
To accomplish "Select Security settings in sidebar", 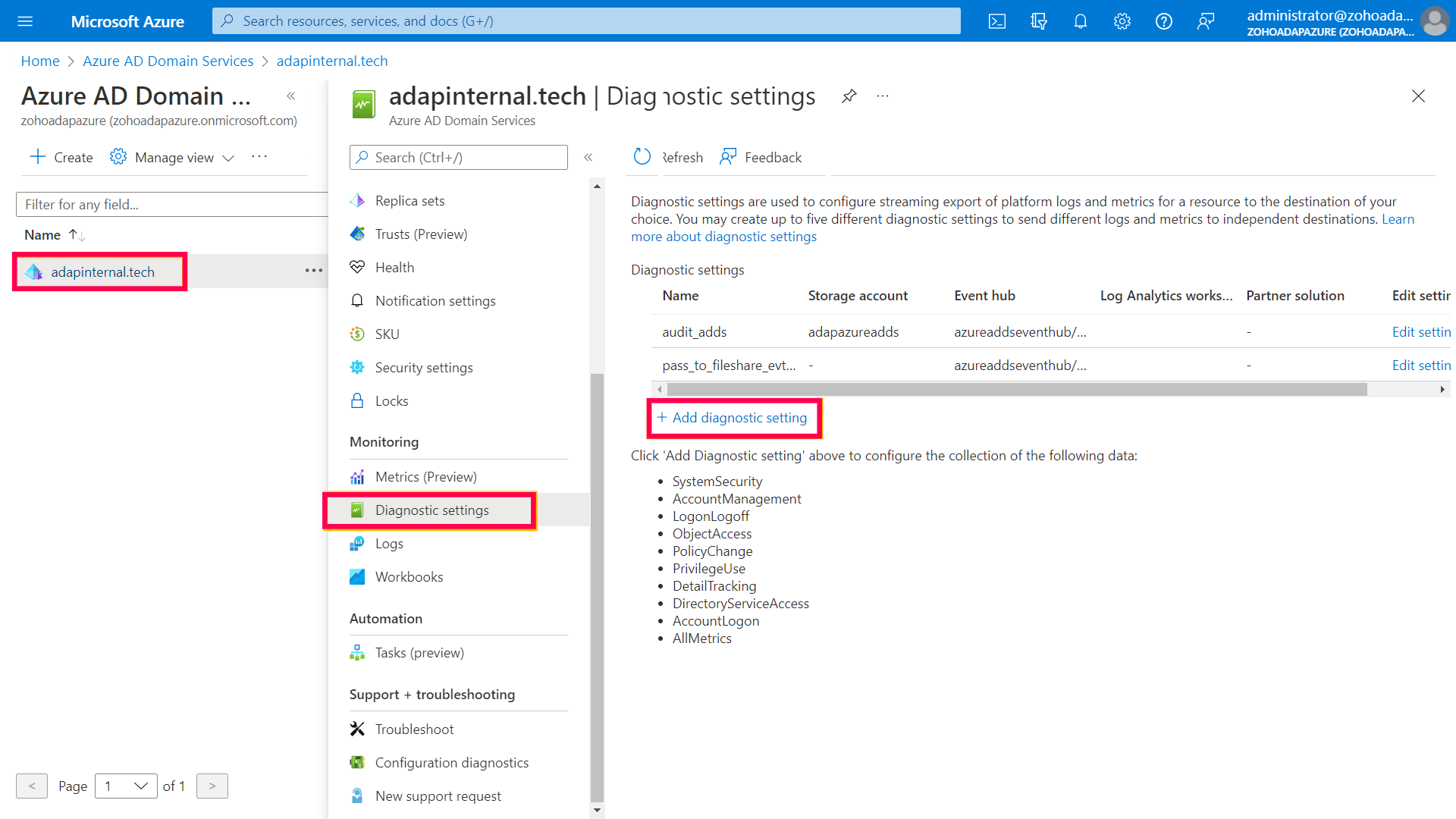I will 423,368.
